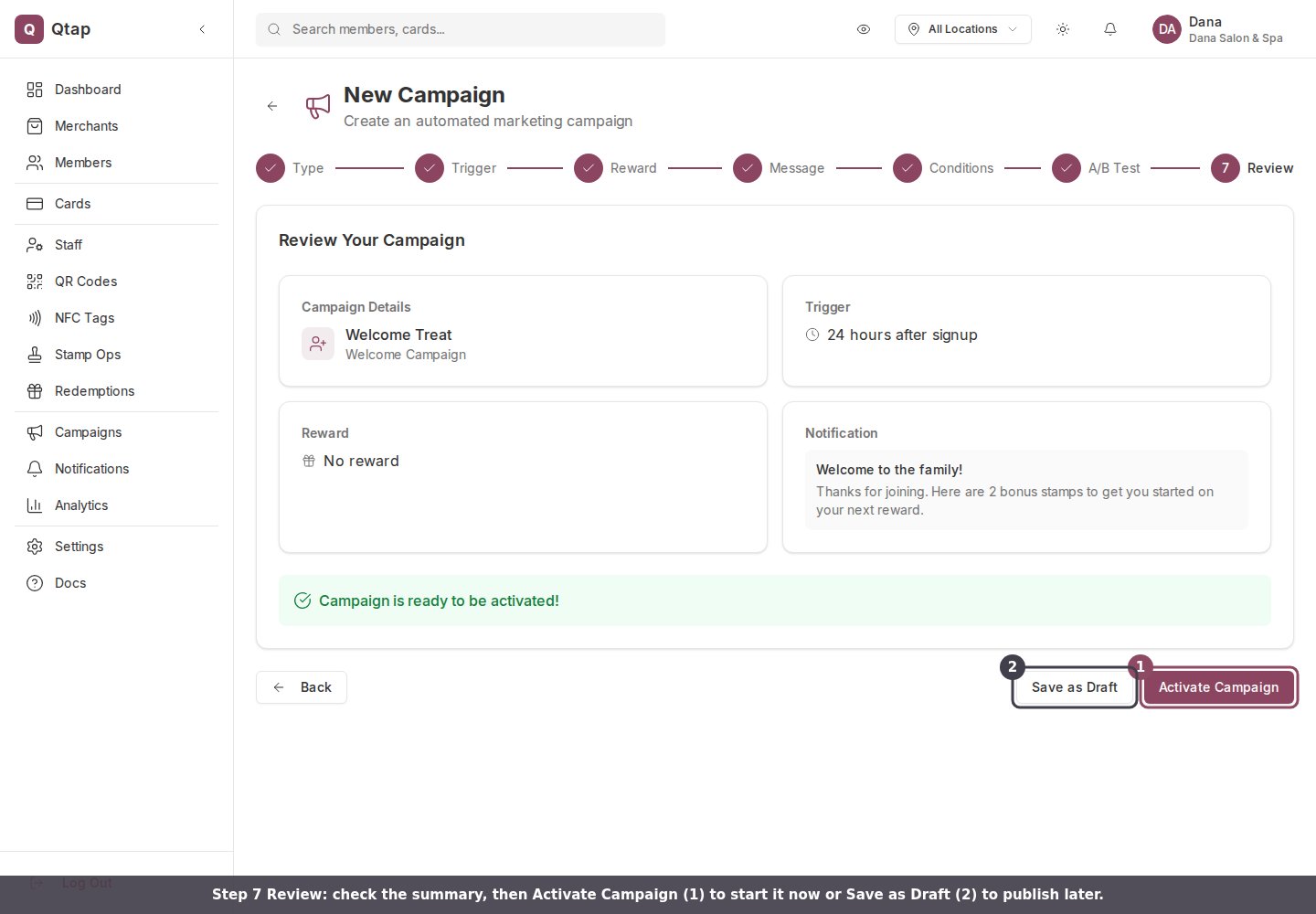Jump to the Trigger step

pyautogui.click(x=455, y=168)
